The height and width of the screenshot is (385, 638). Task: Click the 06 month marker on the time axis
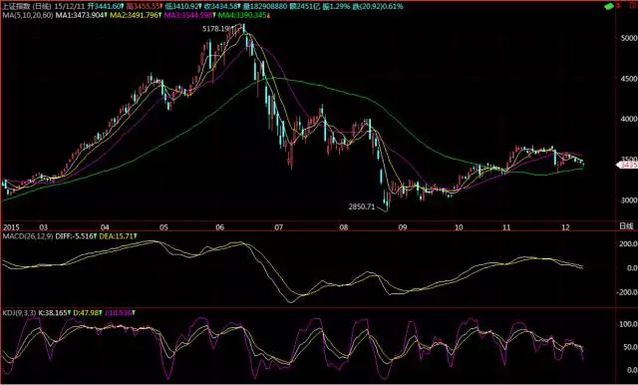pyautogui.click(x=220, y=227)
